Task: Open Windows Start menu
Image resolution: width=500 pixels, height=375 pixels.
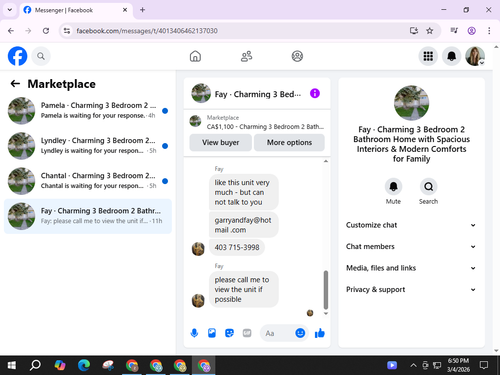Action: pyautogui.click(x=12, y=365)
